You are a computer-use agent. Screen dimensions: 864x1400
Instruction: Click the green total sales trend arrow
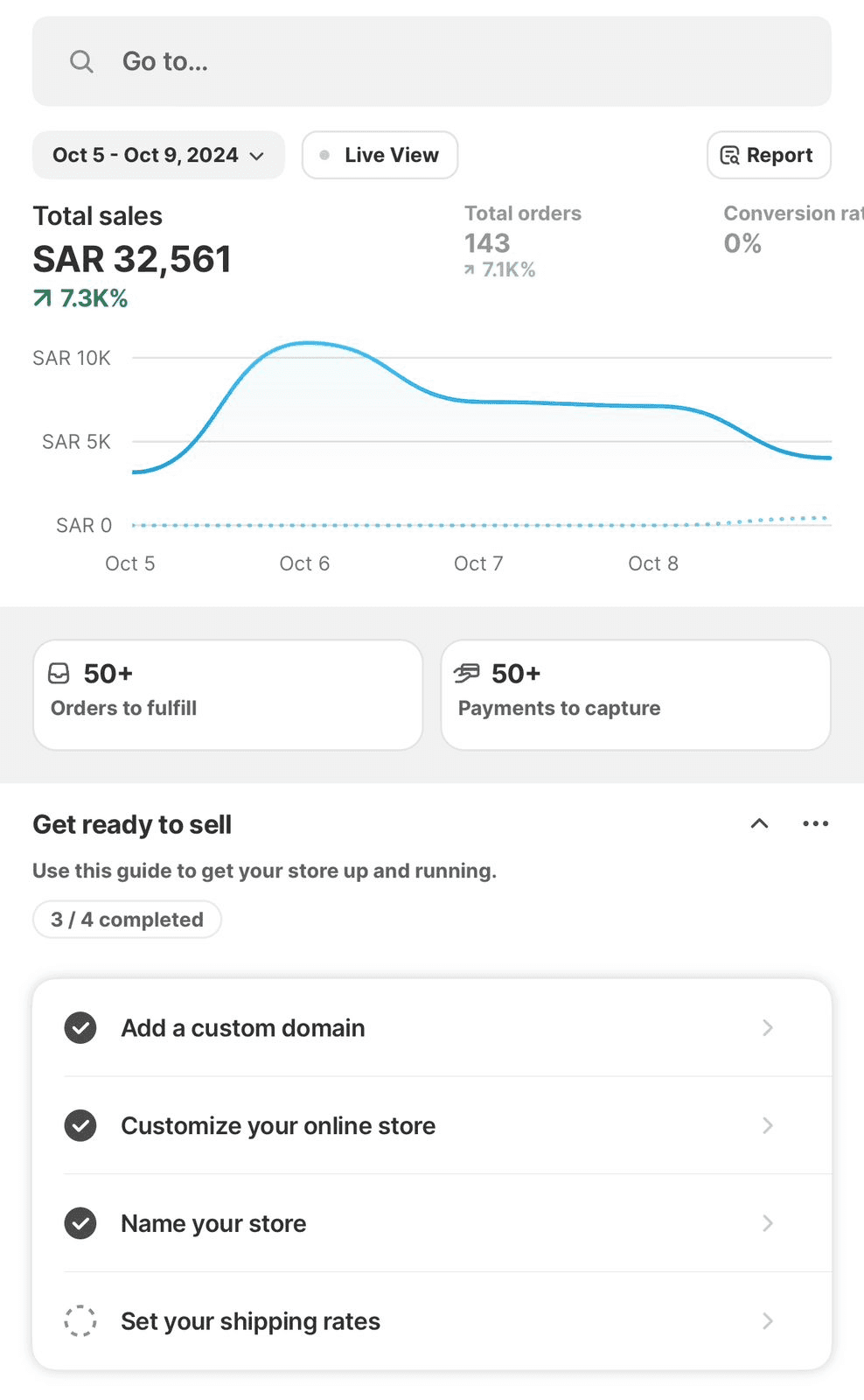tap(42, 299)
